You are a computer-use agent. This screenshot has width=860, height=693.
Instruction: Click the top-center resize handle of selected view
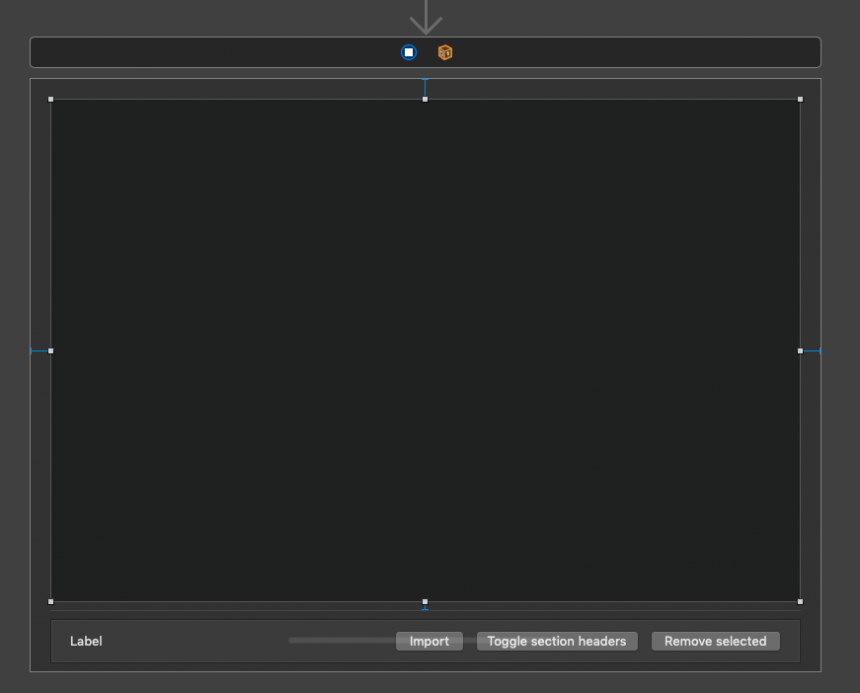tap(425, 99)
